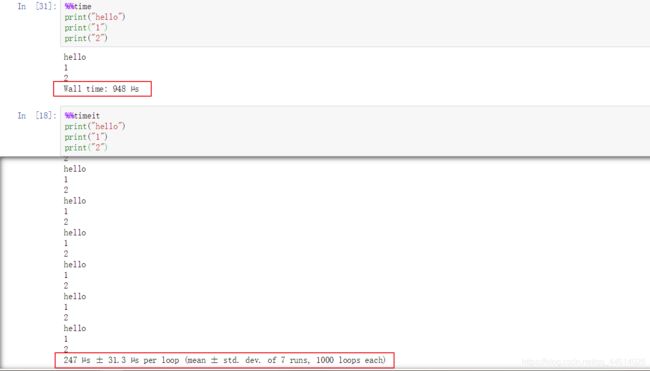
Task: Select the In [18] cell prompt
Action: click(36, 115)
